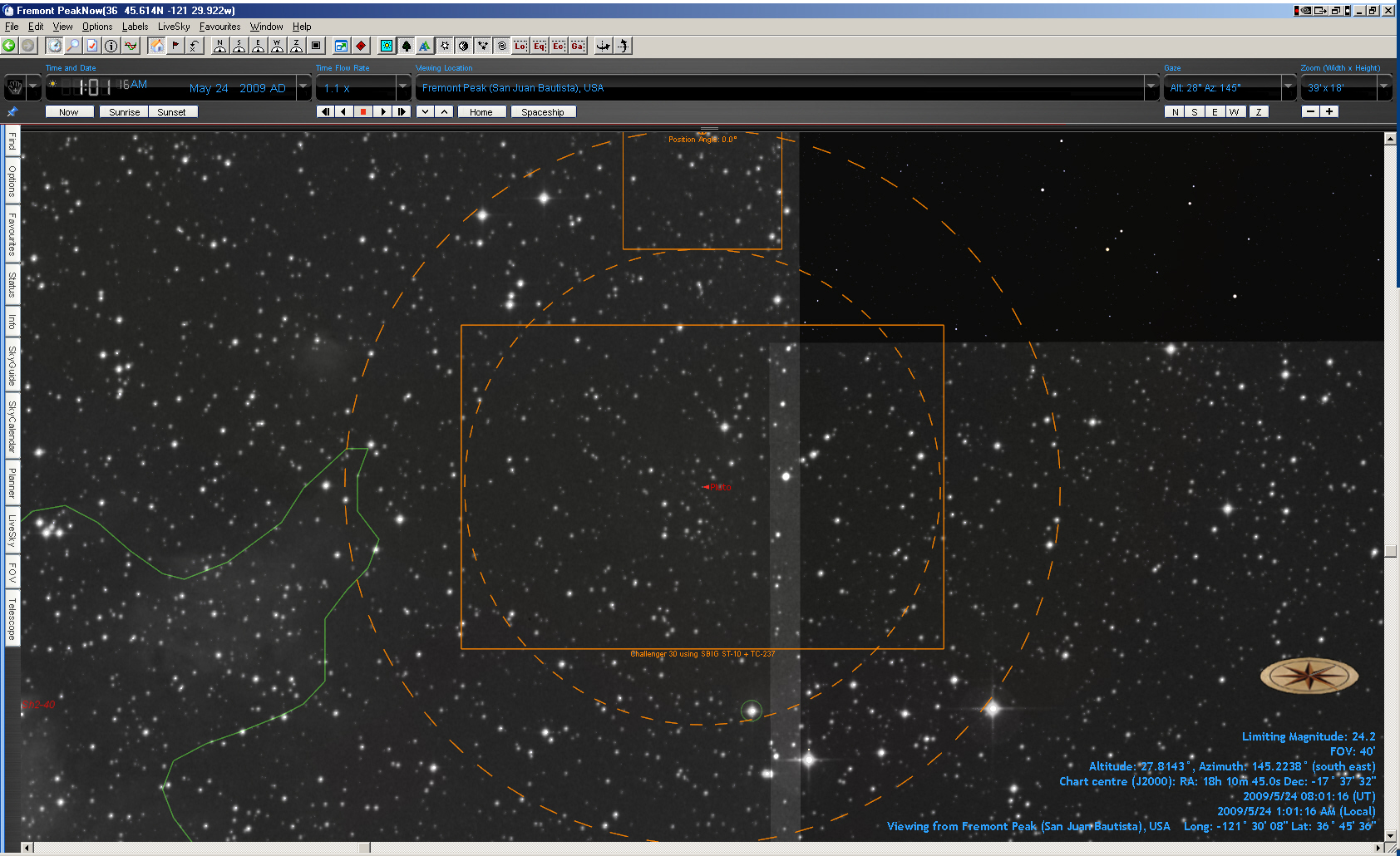Open the Time Flow Rate dropdown
This screenshot has width=1400, height=856.
click(403, 87)
